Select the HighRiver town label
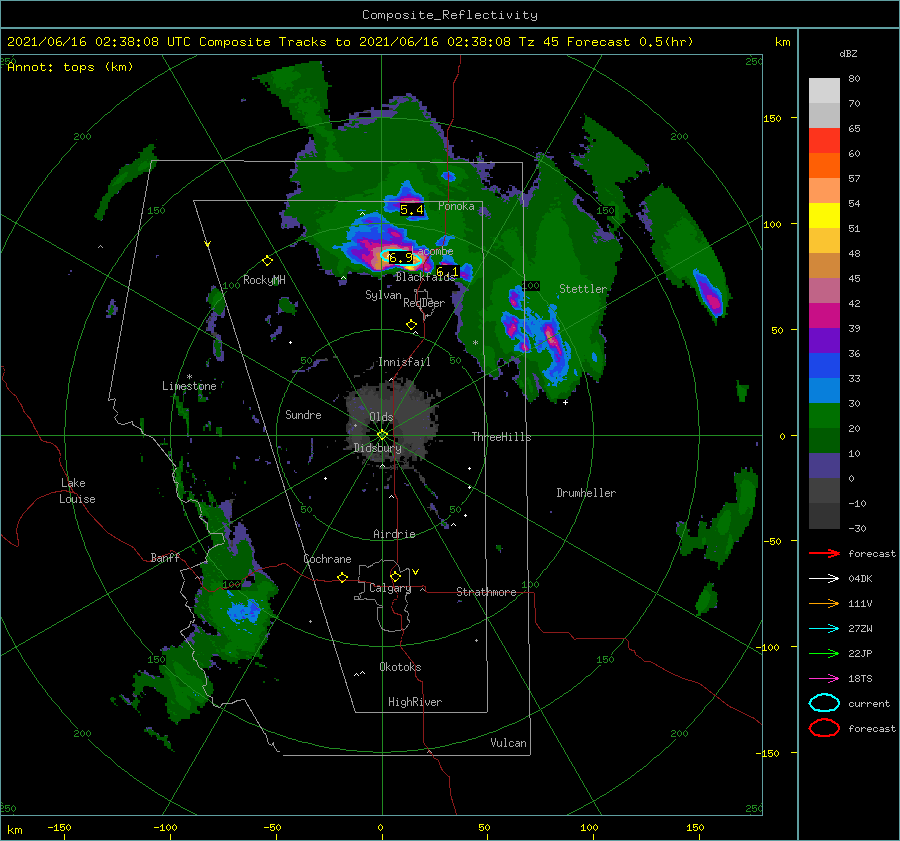The width and height of the screenshot is (900, 841). pyautogui.click(x=415, y=702)
